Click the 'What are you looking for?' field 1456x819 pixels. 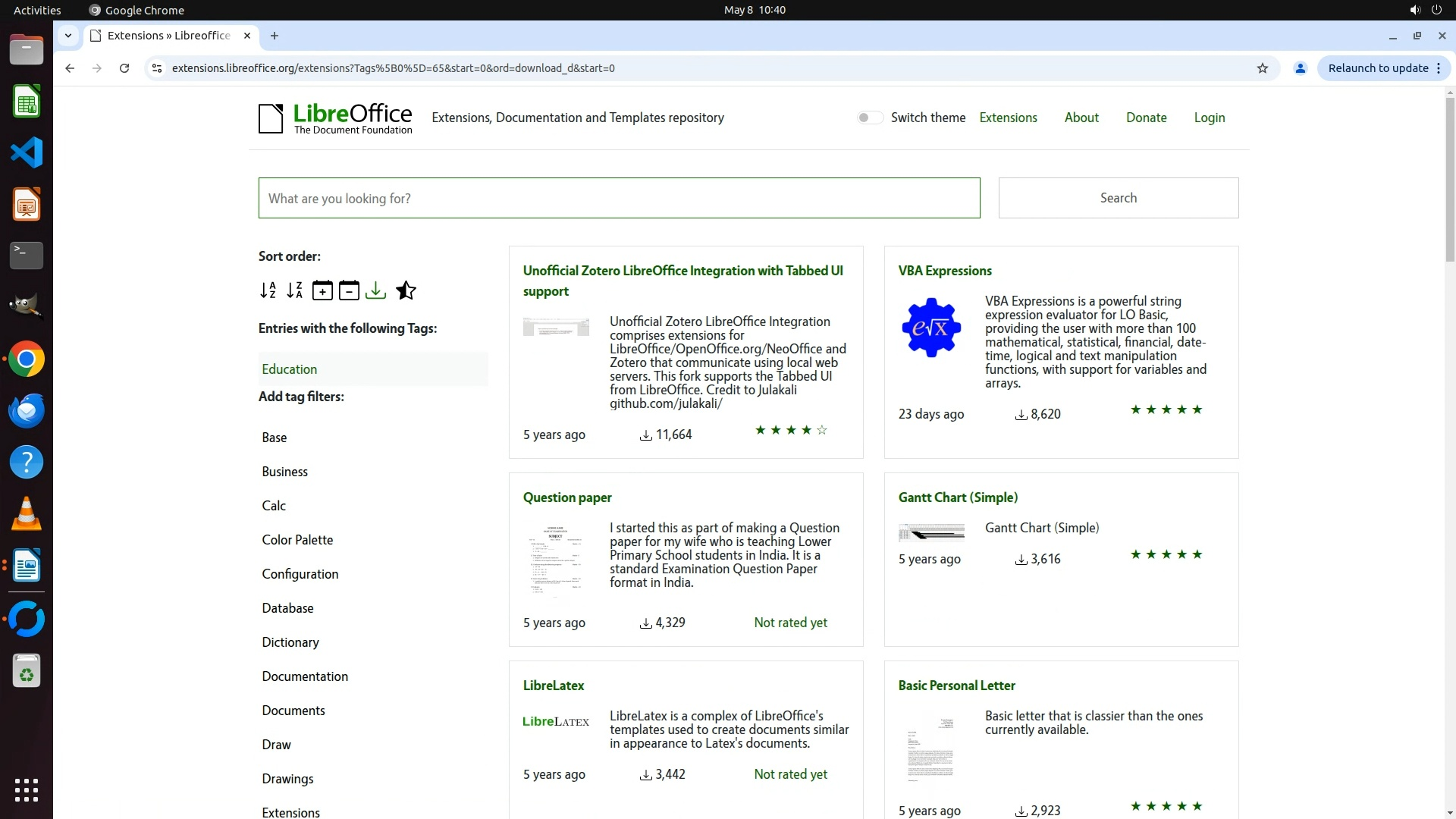point(619,198)
